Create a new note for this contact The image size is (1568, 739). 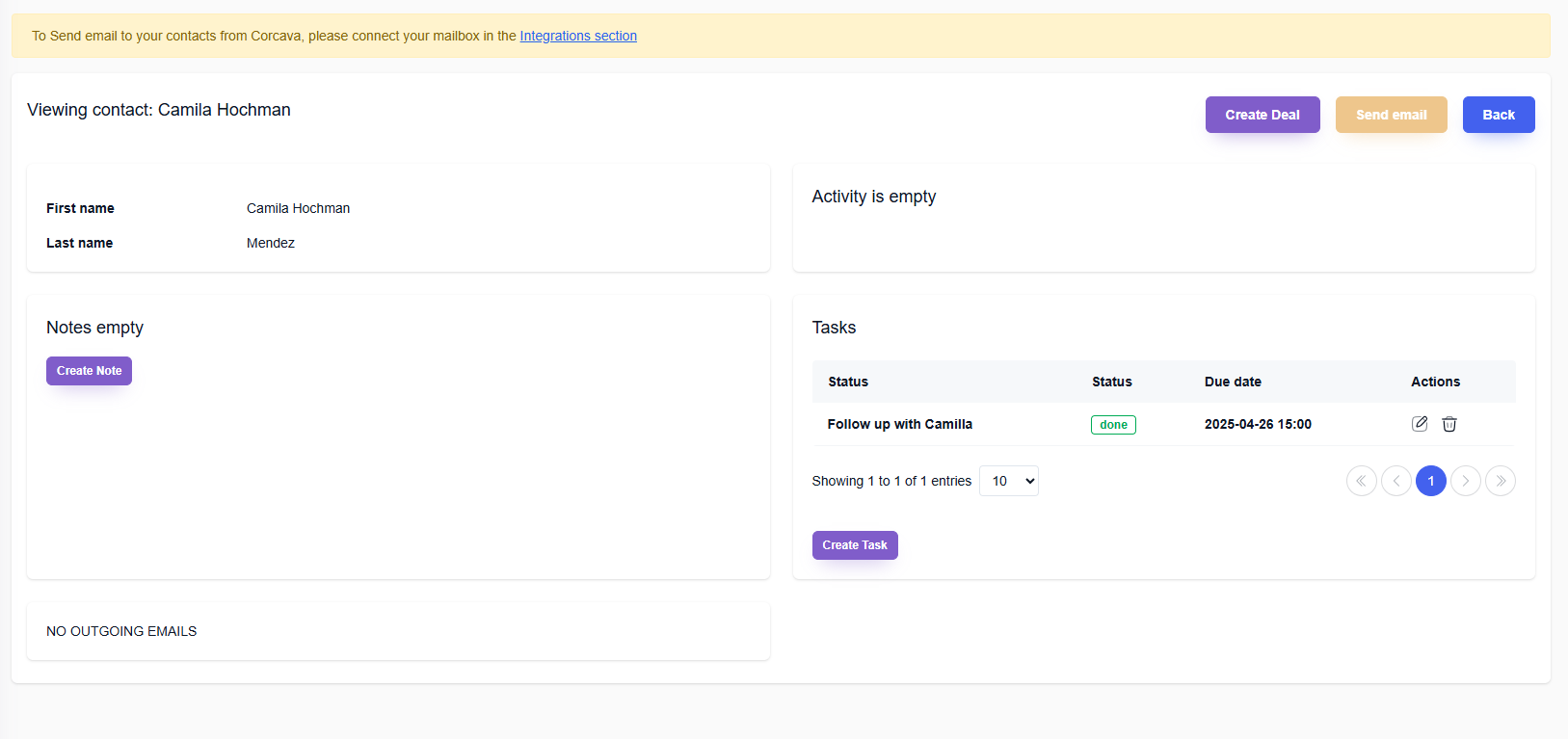point(89,371)
